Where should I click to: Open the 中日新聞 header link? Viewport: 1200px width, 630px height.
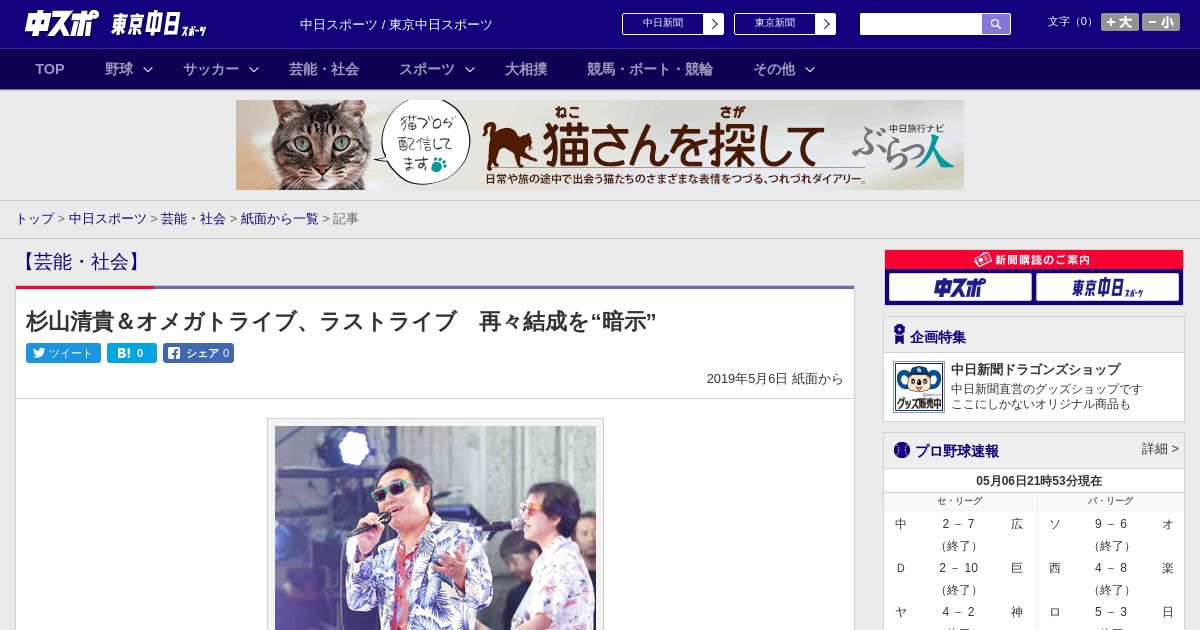click(663, 24)
